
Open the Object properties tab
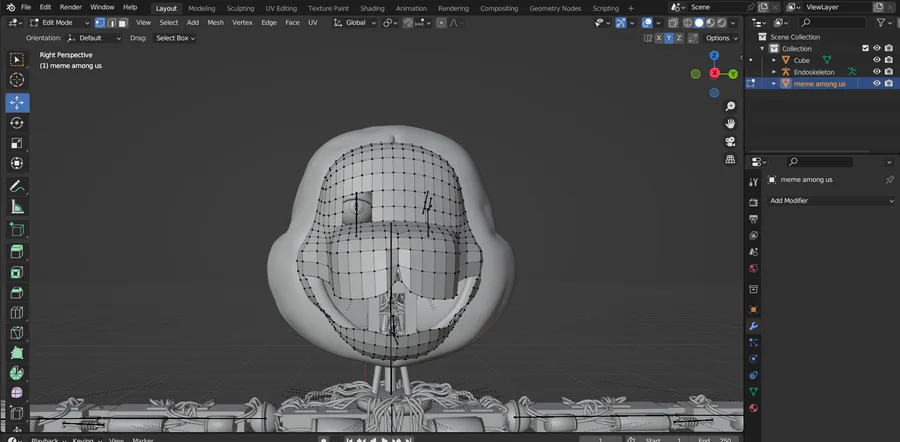click(754, 309)
